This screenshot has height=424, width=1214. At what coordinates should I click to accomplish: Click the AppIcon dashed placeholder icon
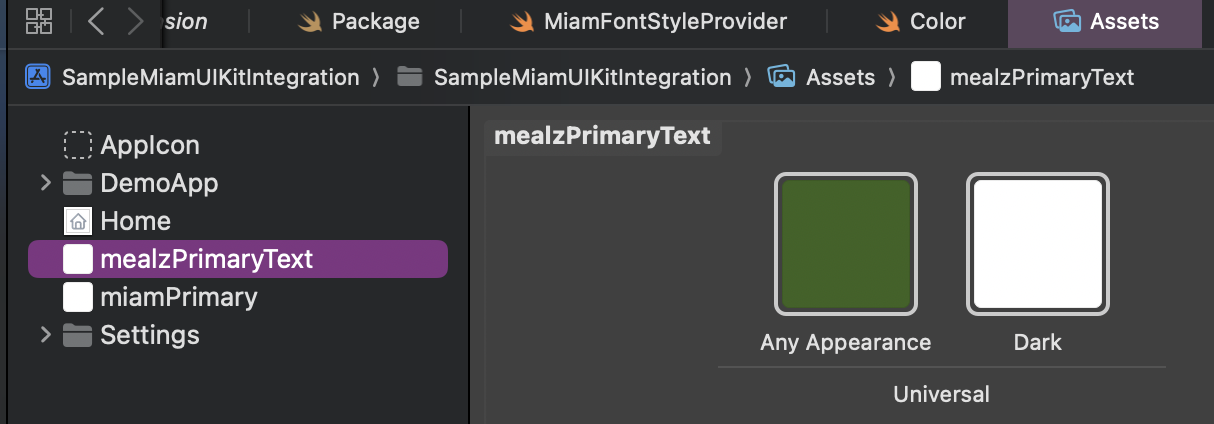tap(78, 145)
